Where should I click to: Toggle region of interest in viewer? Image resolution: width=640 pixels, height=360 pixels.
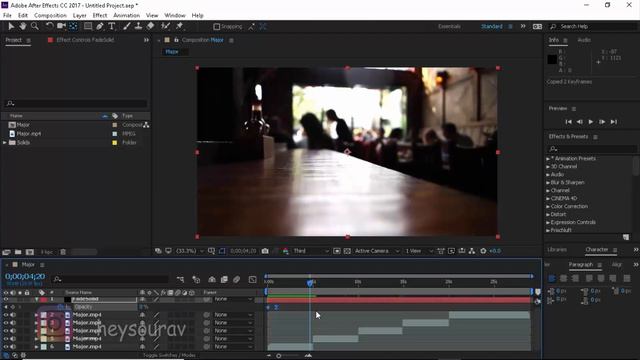[337, 251]
